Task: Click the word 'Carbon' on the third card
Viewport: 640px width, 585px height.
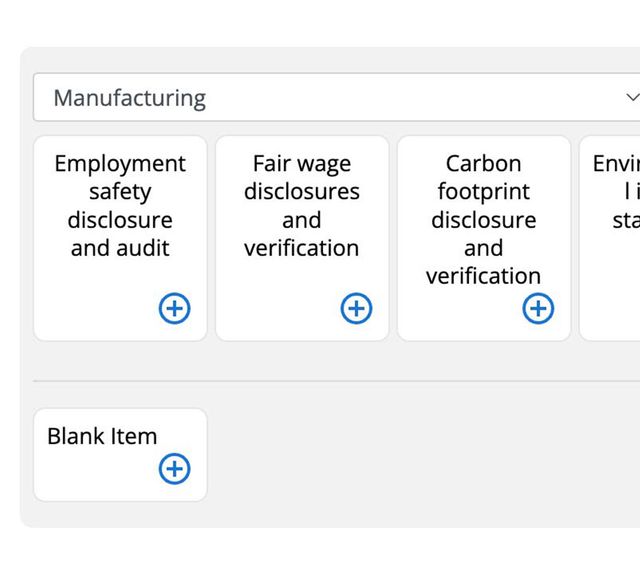Action: pos(484,163)
